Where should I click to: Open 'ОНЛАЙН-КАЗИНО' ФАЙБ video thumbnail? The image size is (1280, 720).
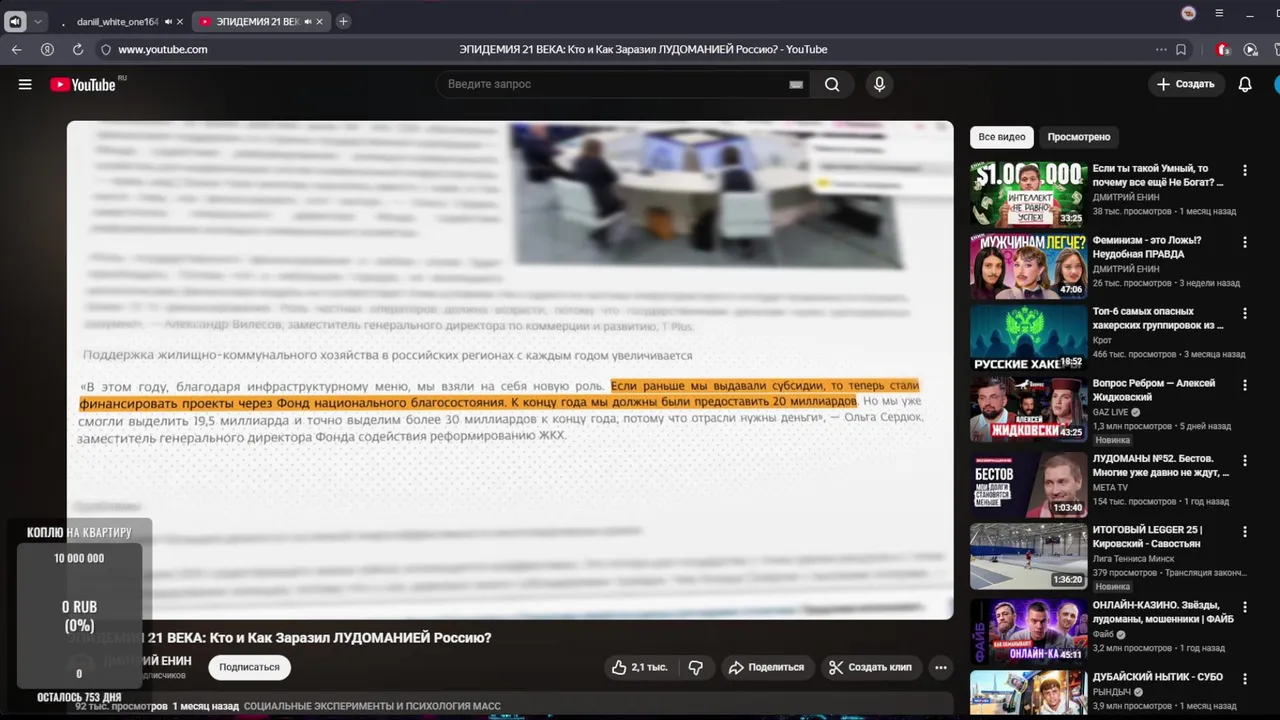click(1028, 631)
